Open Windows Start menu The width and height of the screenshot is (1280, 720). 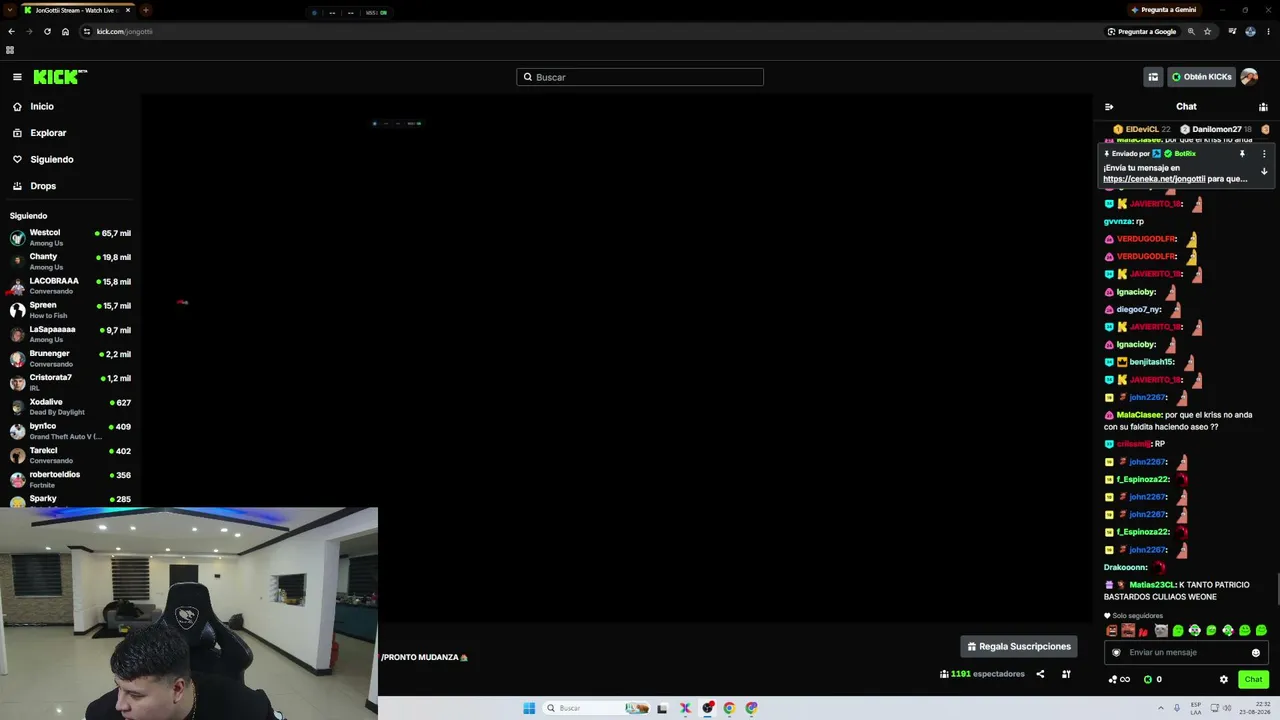(x=529, y=708)
